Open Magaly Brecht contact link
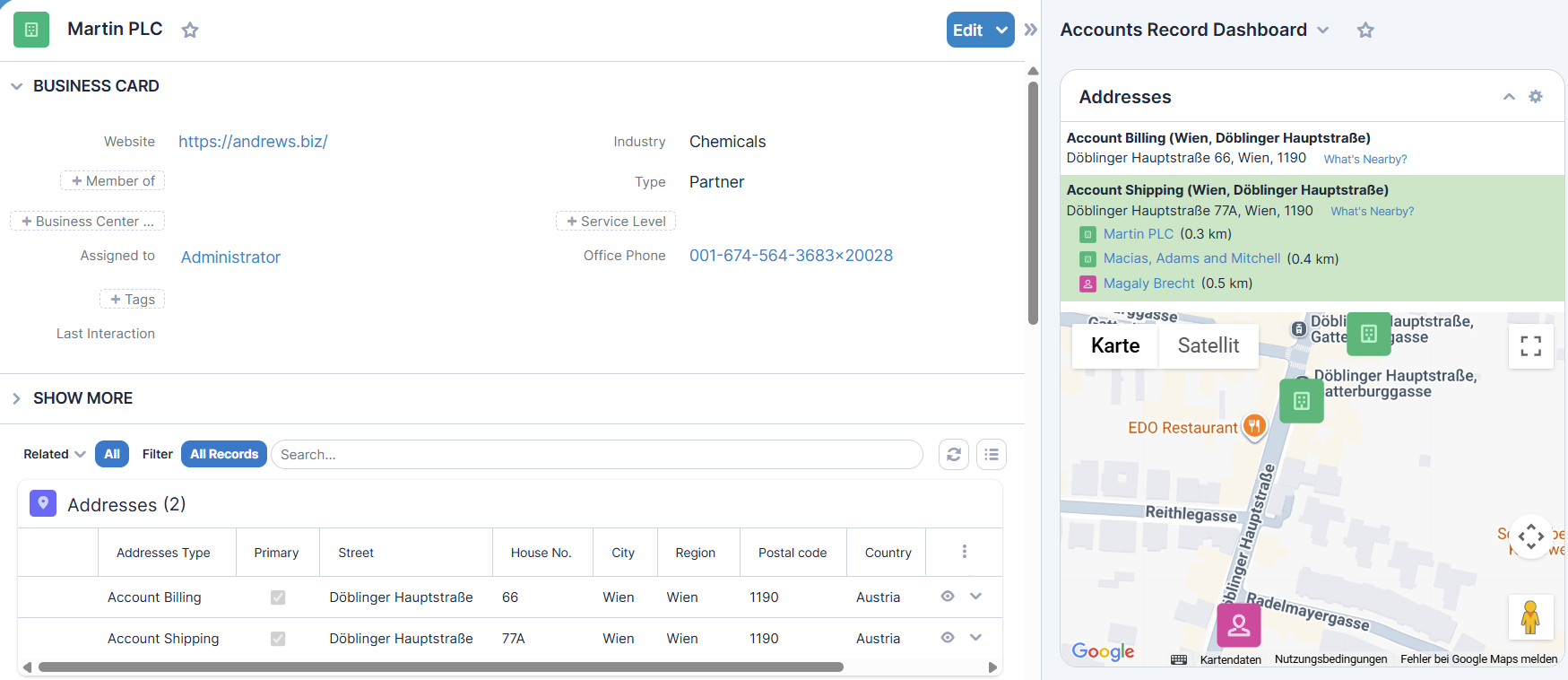The width and height of the screenshot is (1568, 680). click(1148, 283)
